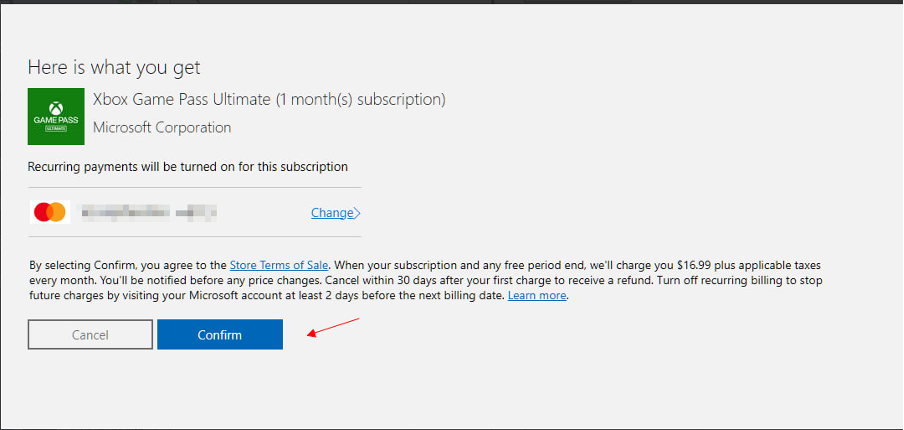Click the first blurred card number segment

click(123, 212)
